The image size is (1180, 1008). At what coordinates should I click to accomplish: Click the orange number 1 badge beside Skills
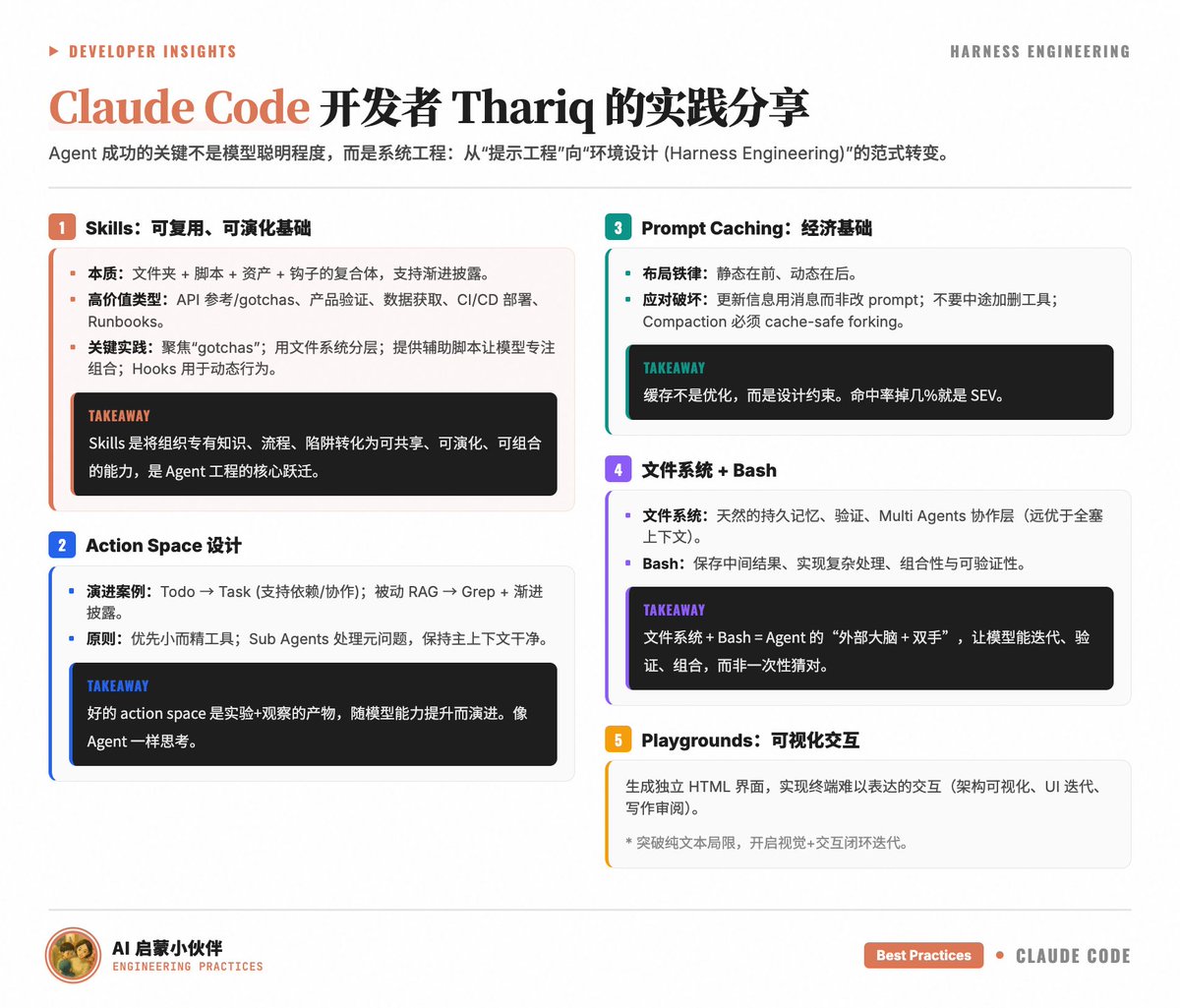coord(62,227)
